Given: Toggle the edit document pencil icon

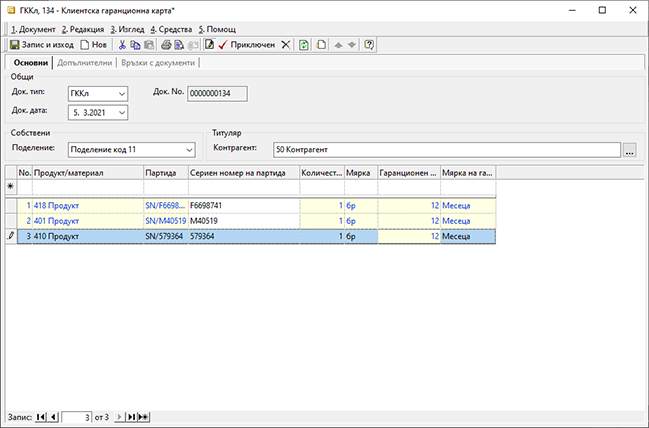Looking at the screenshot, I should pyautogui.click(x=209, y=45).
